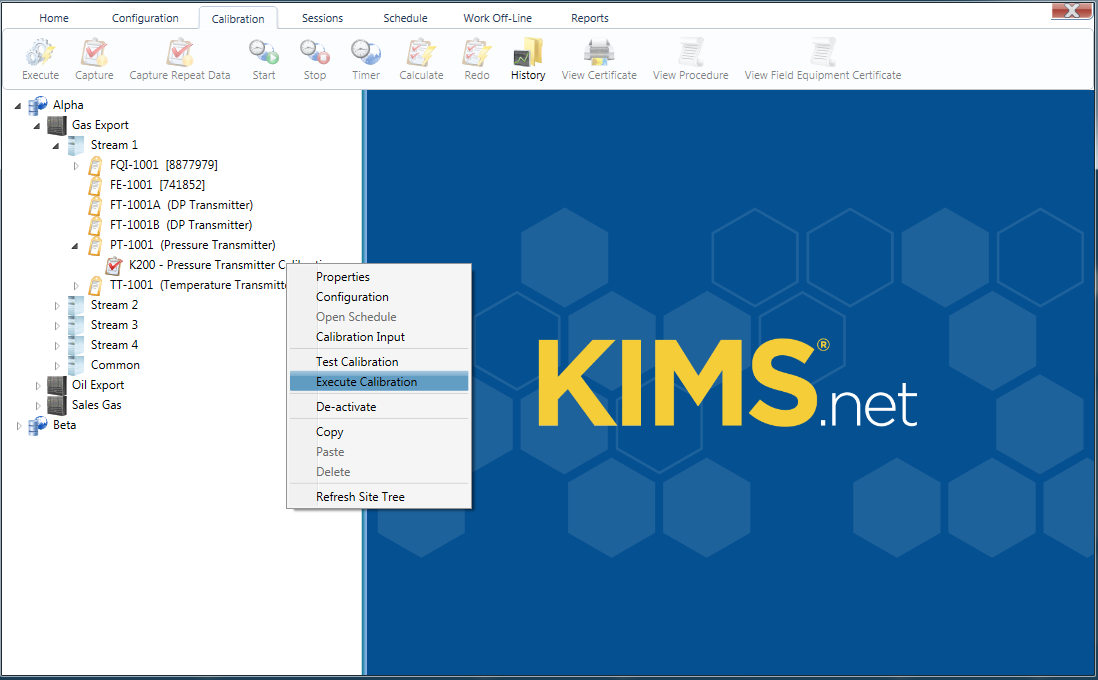The width and height of the screenshot is (1098, 680).
Task: Expand the Oil Export node
Action: (x=38, y=386)
